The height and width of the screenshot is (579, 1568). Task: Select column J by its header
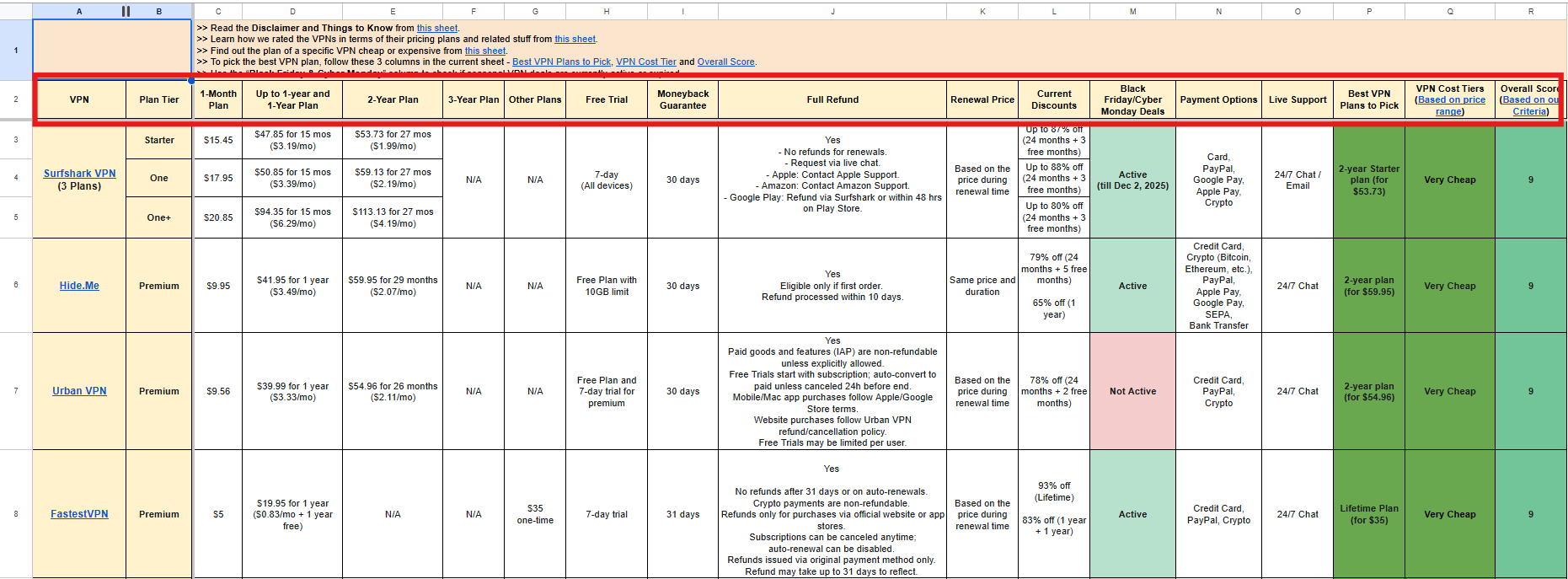832,11
